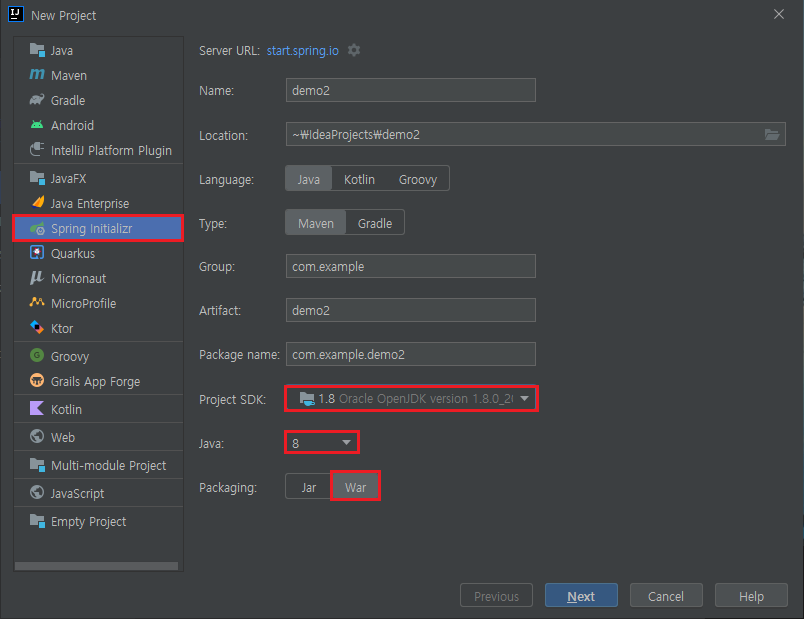Click the Next button
The height and width of the screenshot is (619, 804).
[581, 595]
